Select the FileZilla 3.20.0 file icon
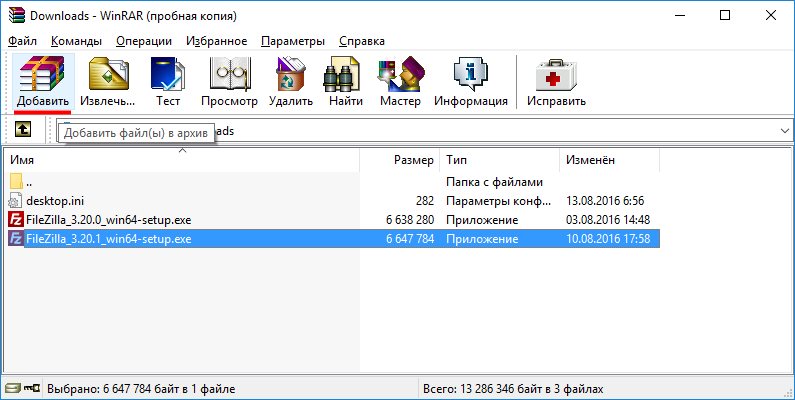The image size is (795, 400). click(x=16, y=220)
